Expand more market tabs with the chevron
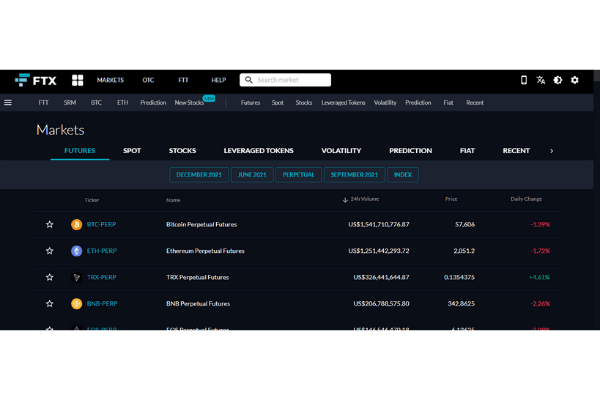 point(552,151)
